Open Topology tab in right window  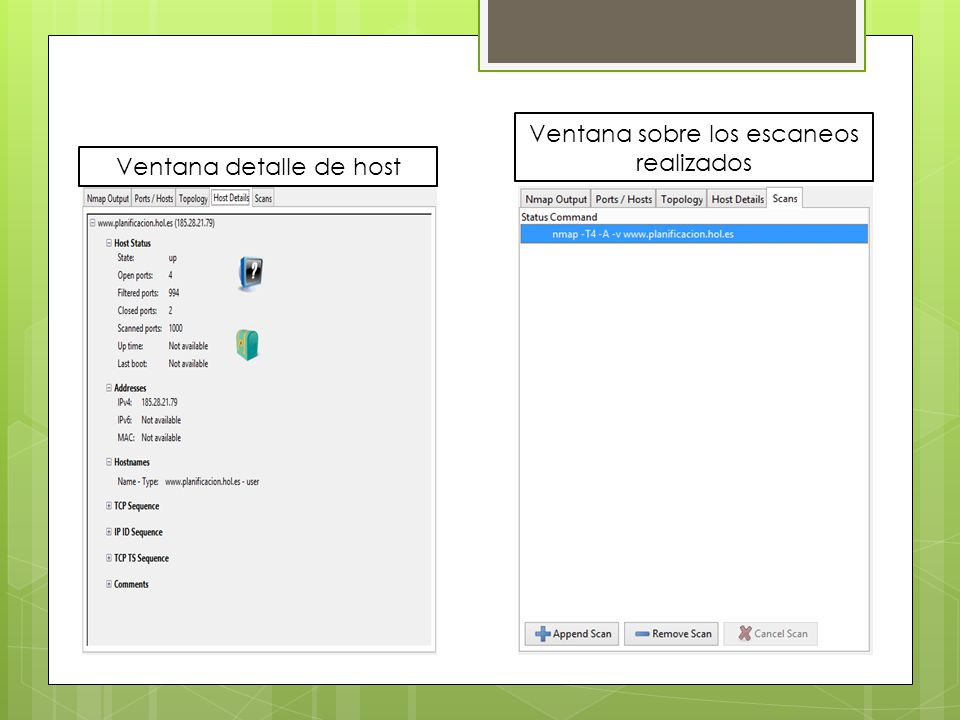(x=681, y=199)
